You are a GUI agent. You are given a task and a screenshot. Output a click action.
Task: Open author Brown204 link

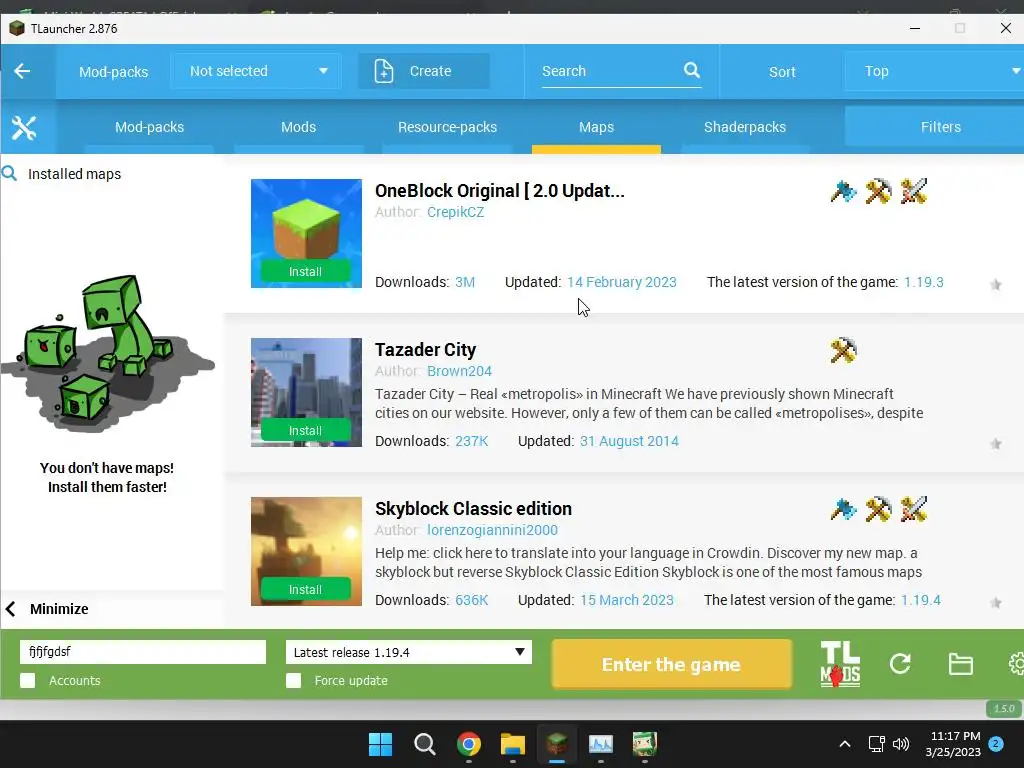click(x=459, y=371)
